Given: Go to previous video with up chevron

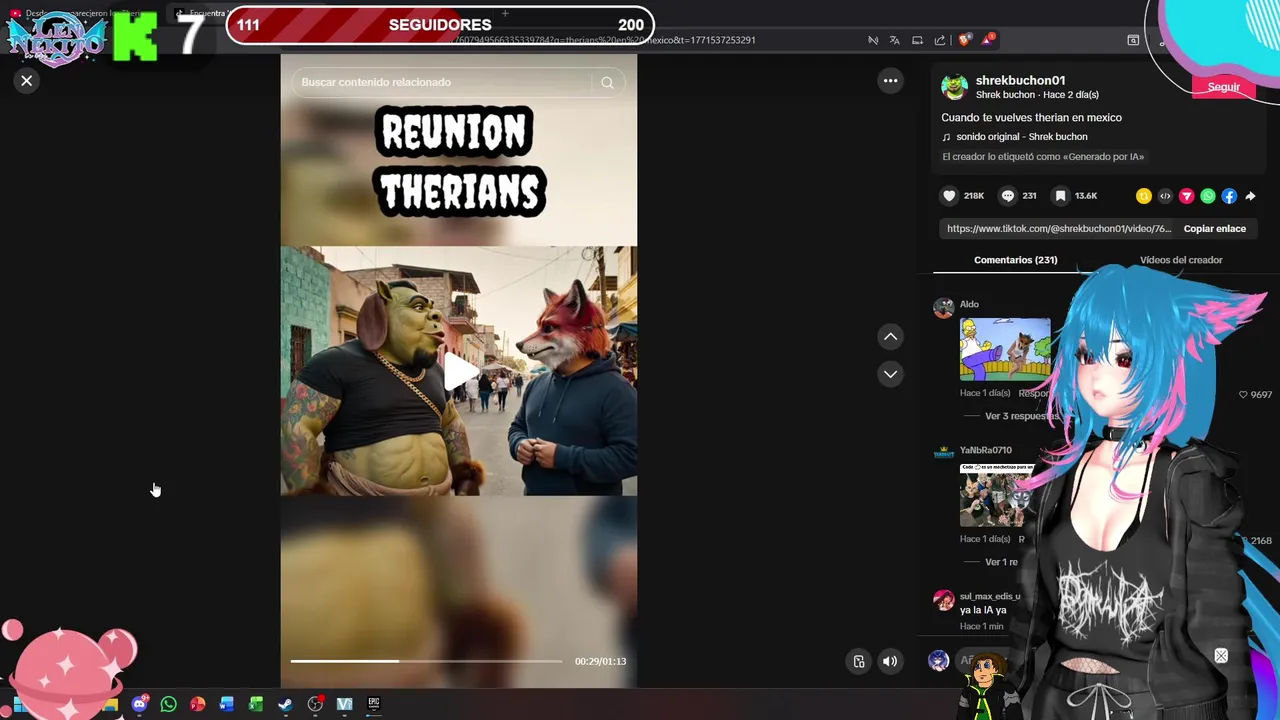Looking at the screenshot, I should point(890,337).
